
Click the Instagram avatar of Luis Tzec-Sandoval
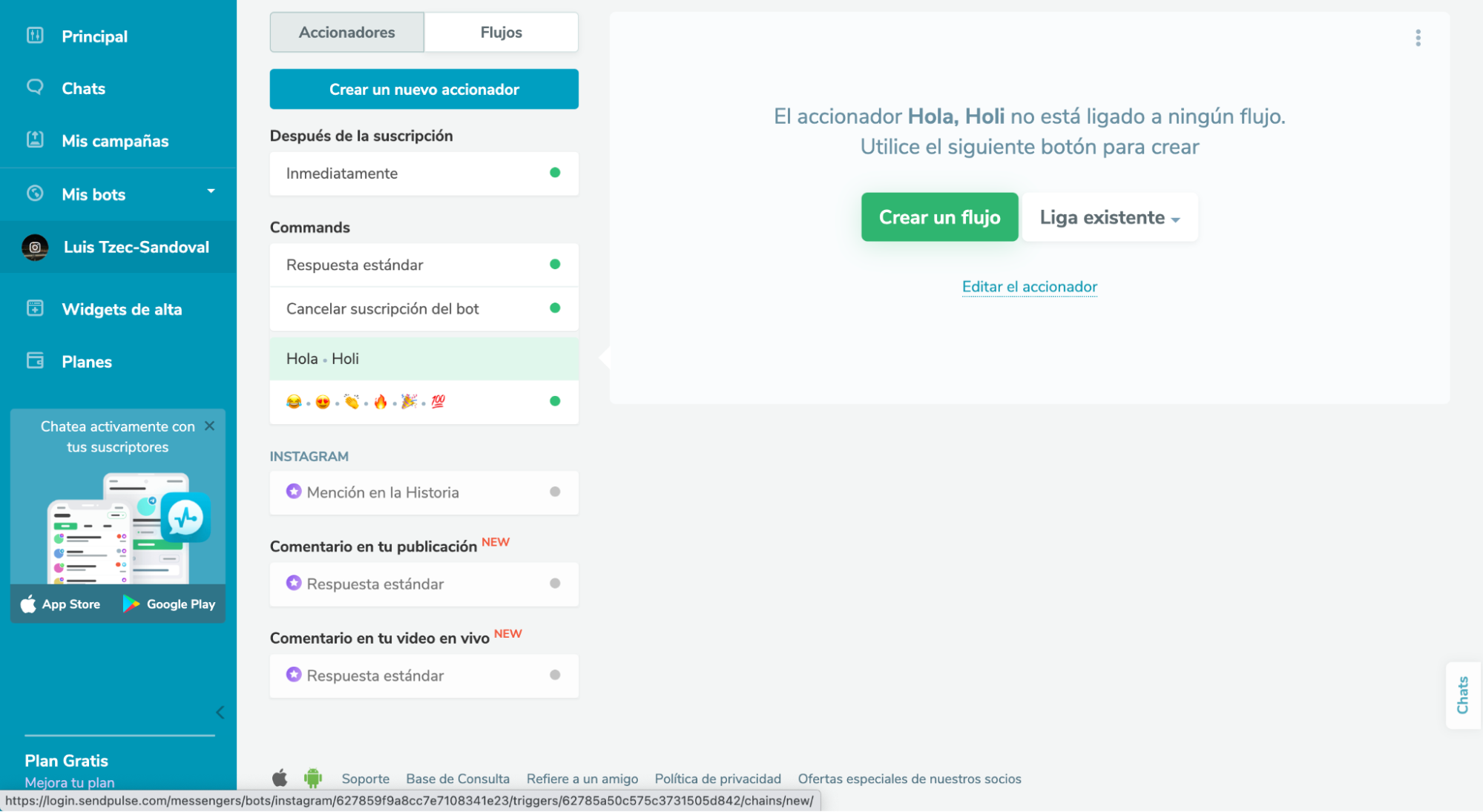tap(35, 247)
